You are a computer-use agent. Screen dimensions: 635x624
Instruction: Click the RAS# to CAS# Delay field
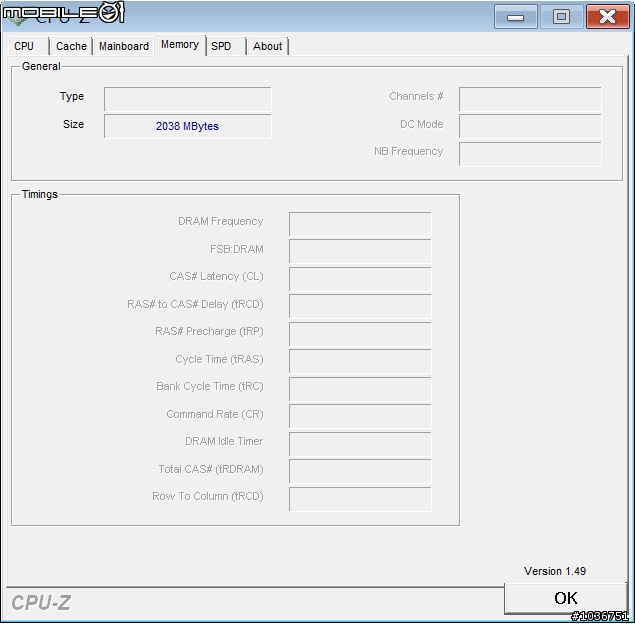coord(360,307)
